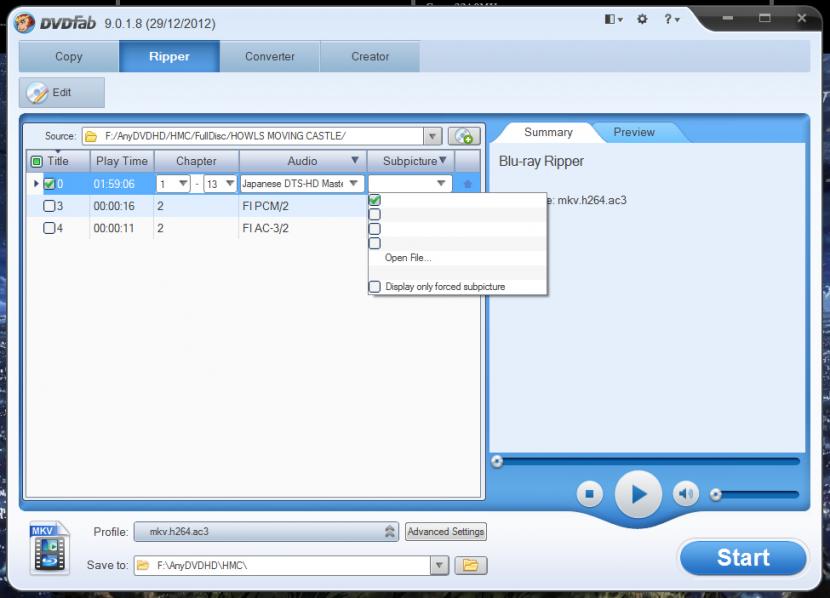The height and width of the screenshot is (598, 830).
Task: Switch to the Preview tab
Action: coord(634,132)
